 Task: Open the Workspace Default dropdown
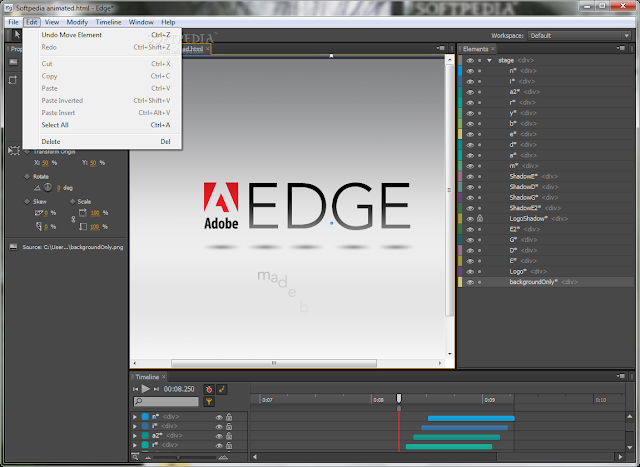pyautogui.click(x=579, y=36)
